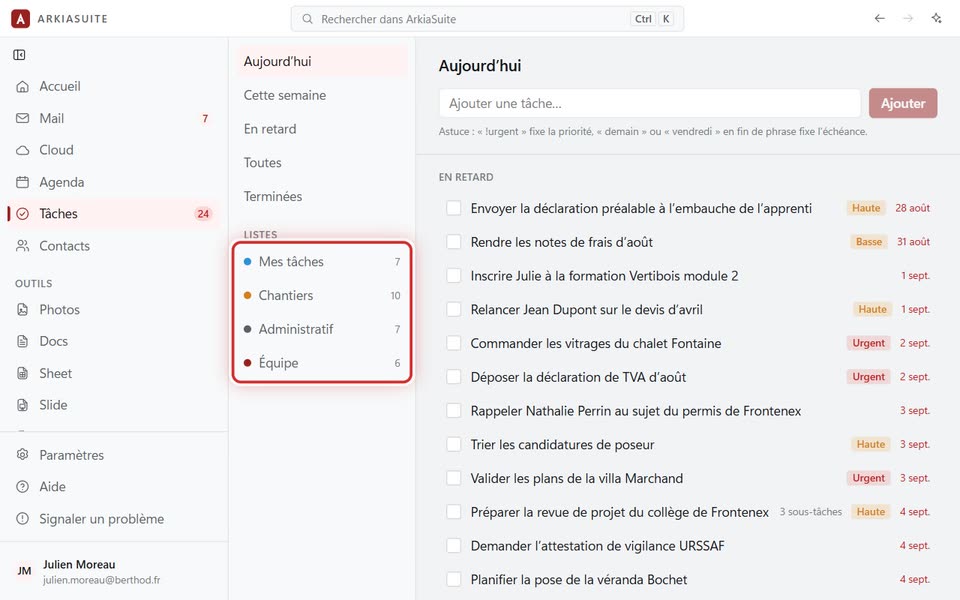Open the Cloud icon in sidebar
The image size is (960, 600).
pyautogui.click(x=23, y=150)
